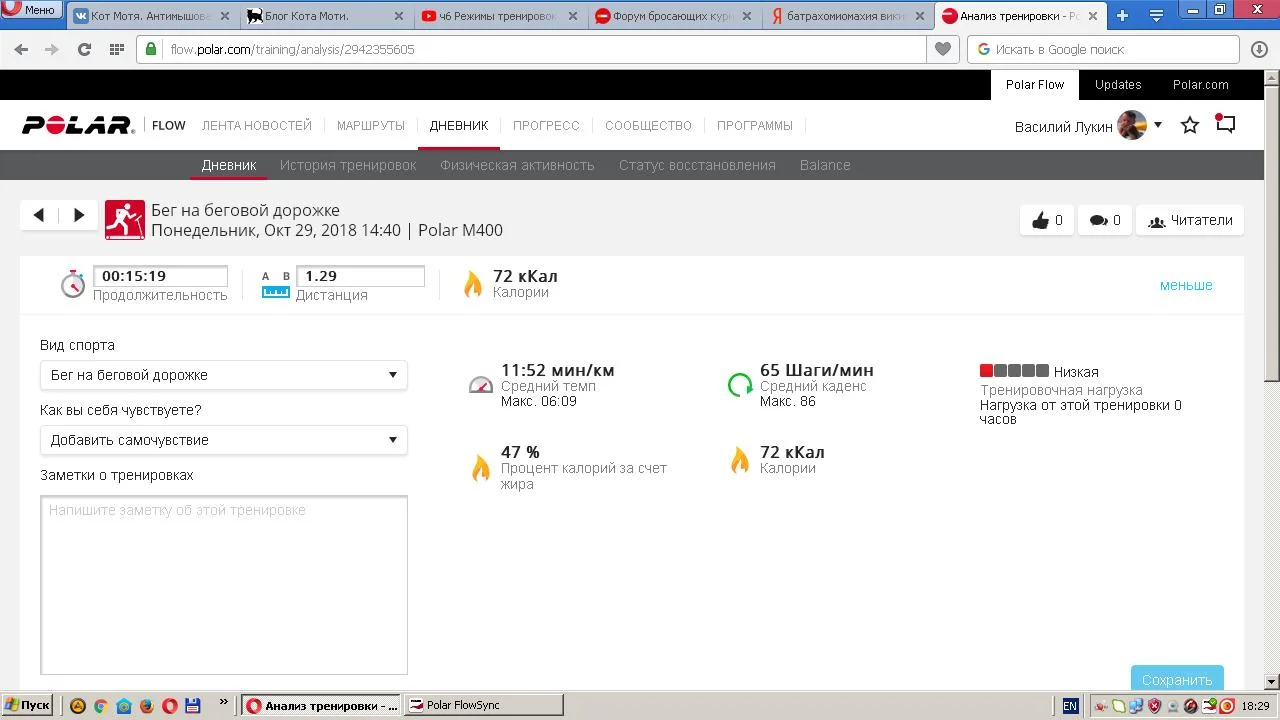Click the меньше link to collapse details
Image resolution: width=1280 pixels, height=720 pixels.
1185,285
